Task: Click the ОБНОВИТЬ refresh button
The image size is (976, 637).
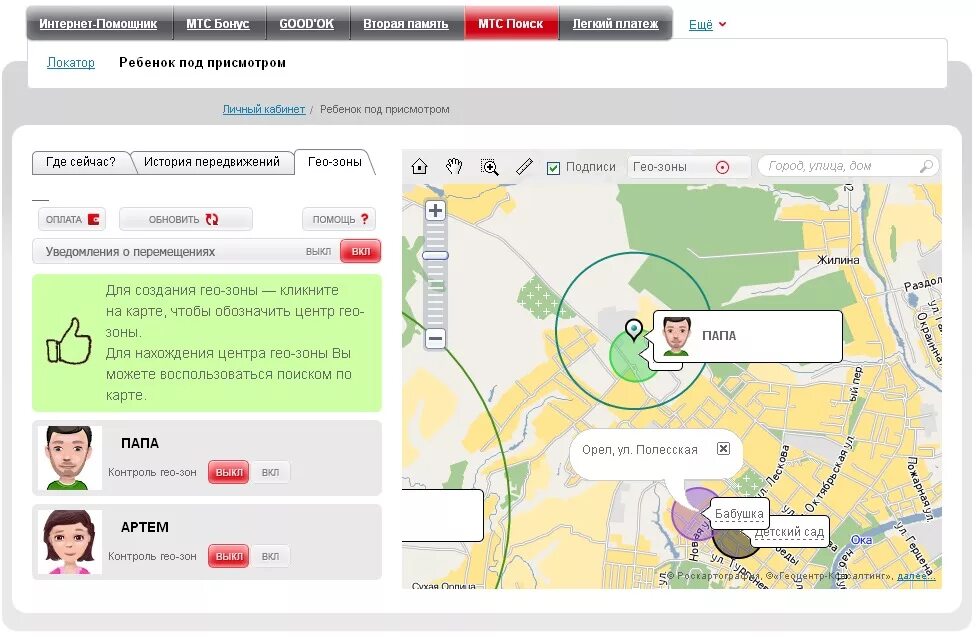Action: point(185,219)
